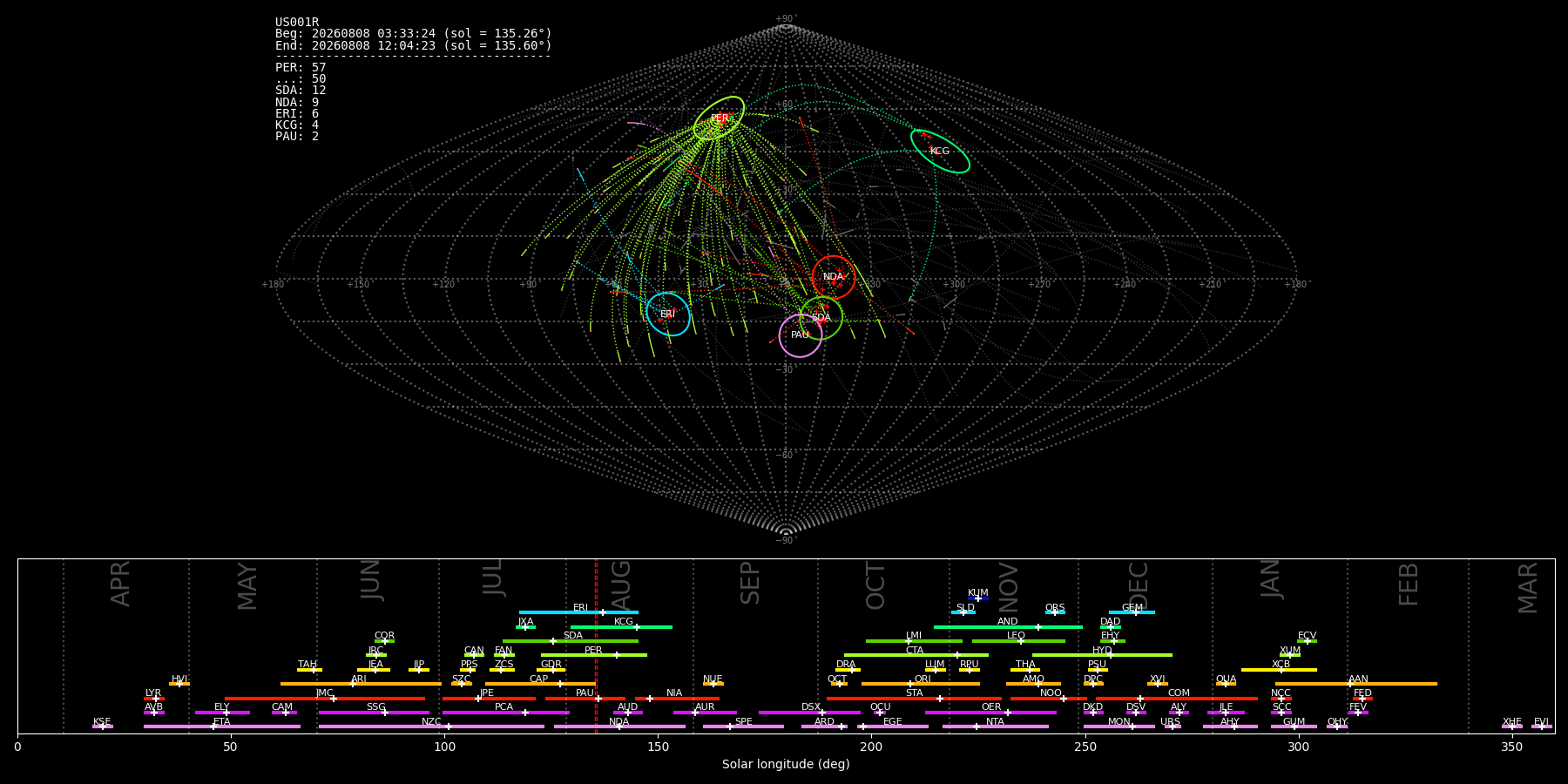Click the KUM blue timeline marker
1568x784 pixels.
coord(977,598)
